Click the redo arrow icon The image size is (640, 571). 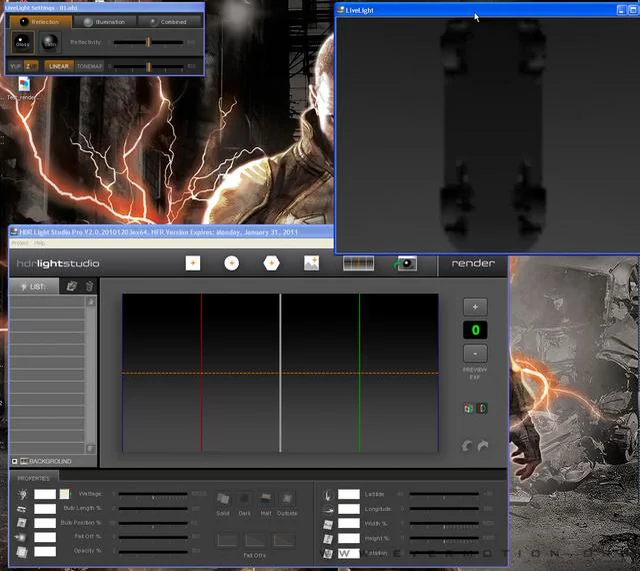(x=483, y=446)
